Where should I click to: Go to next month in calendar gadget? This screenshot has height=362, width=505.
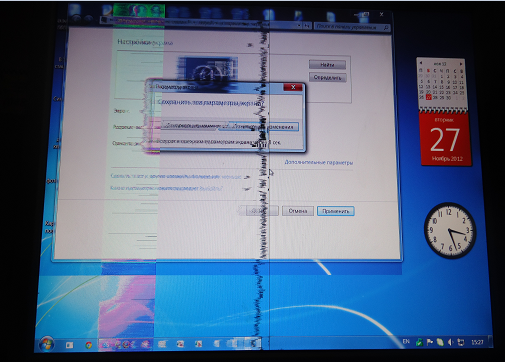tap(461, 63)
